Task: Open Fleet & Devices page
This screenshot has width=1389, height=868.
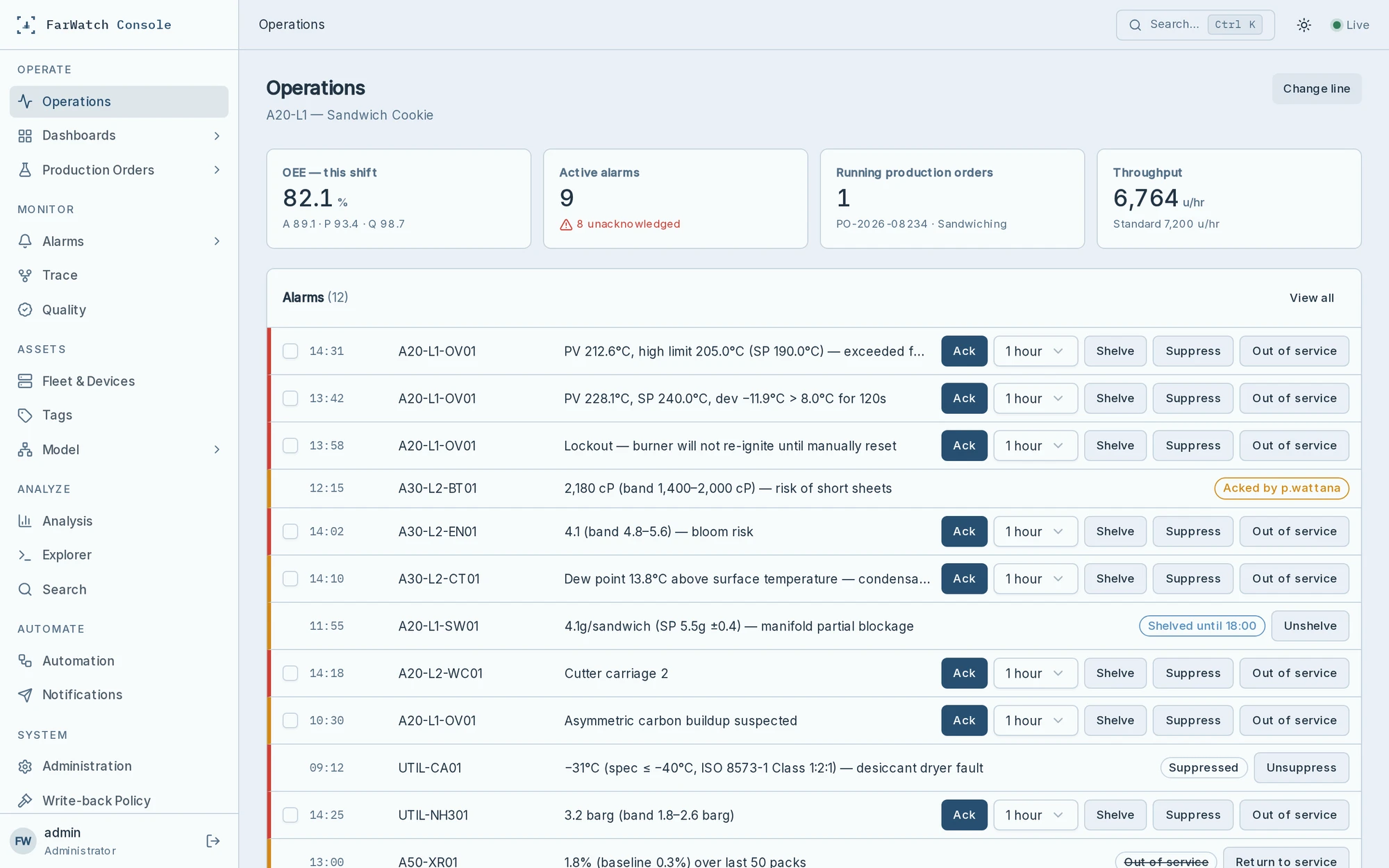Action: [119, 381]
